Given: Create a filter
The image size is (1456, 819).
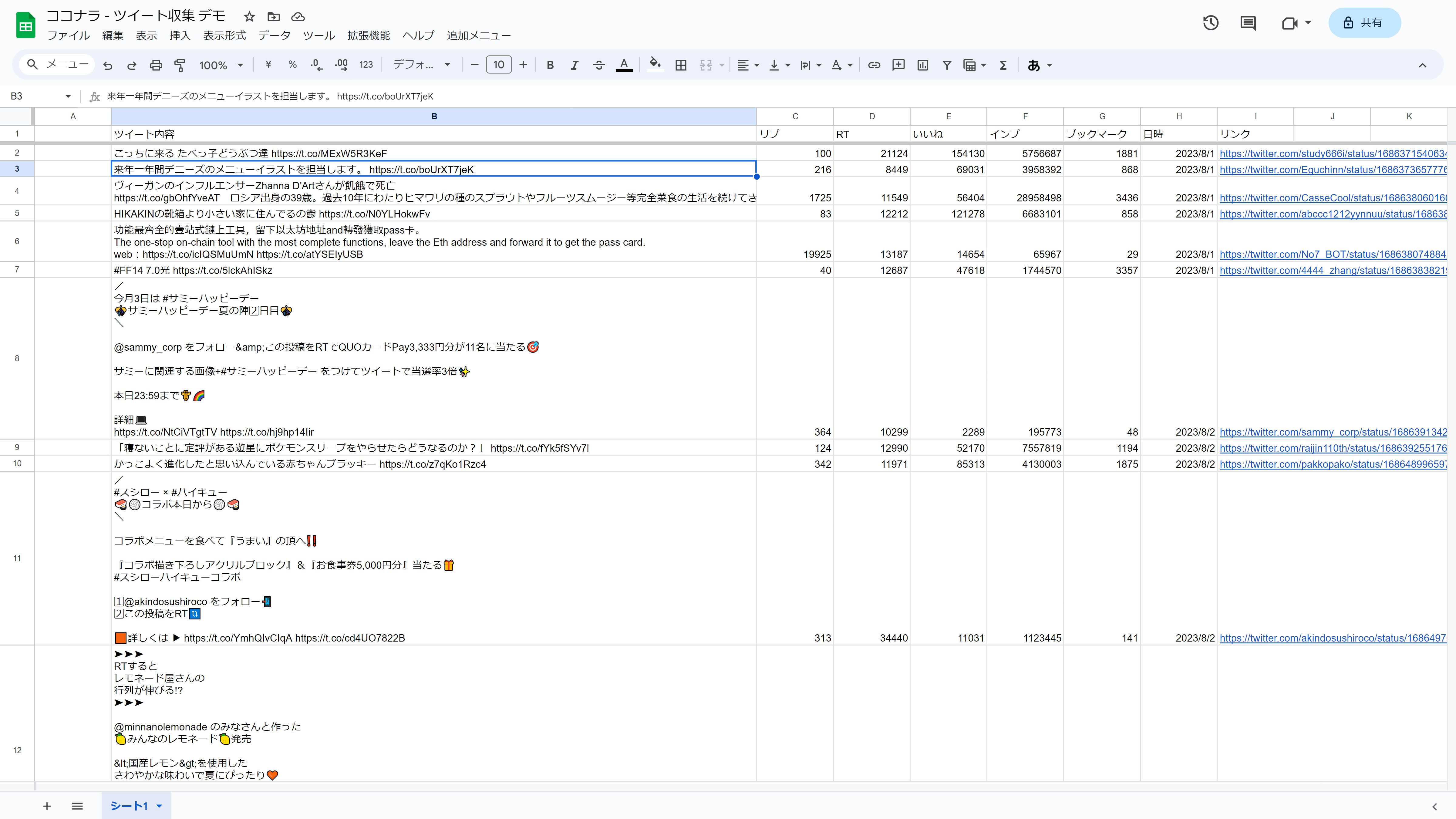Looking at the screenshot, I should pos(947,65).
